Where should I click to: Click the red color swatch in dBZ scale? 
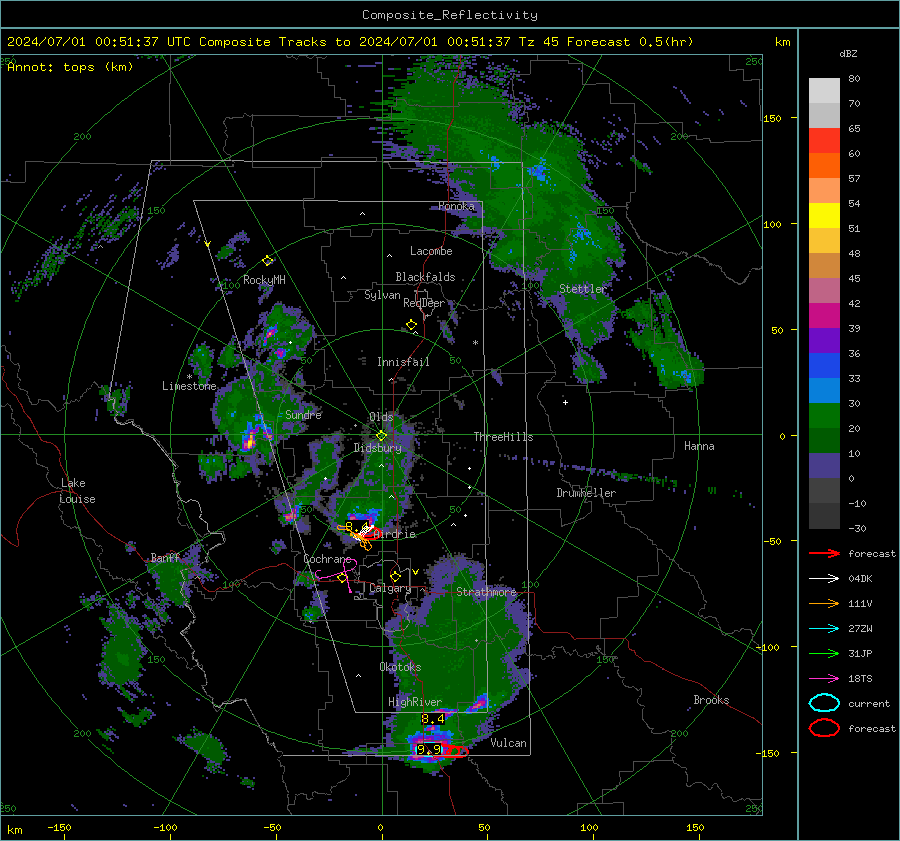824,141
